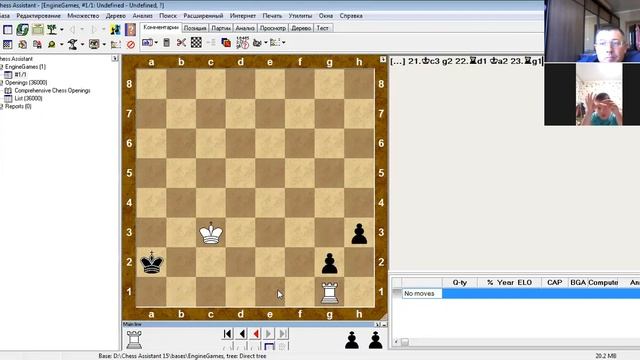
Task: Click the checkered board pattern icon
Action: coord(196,42)
